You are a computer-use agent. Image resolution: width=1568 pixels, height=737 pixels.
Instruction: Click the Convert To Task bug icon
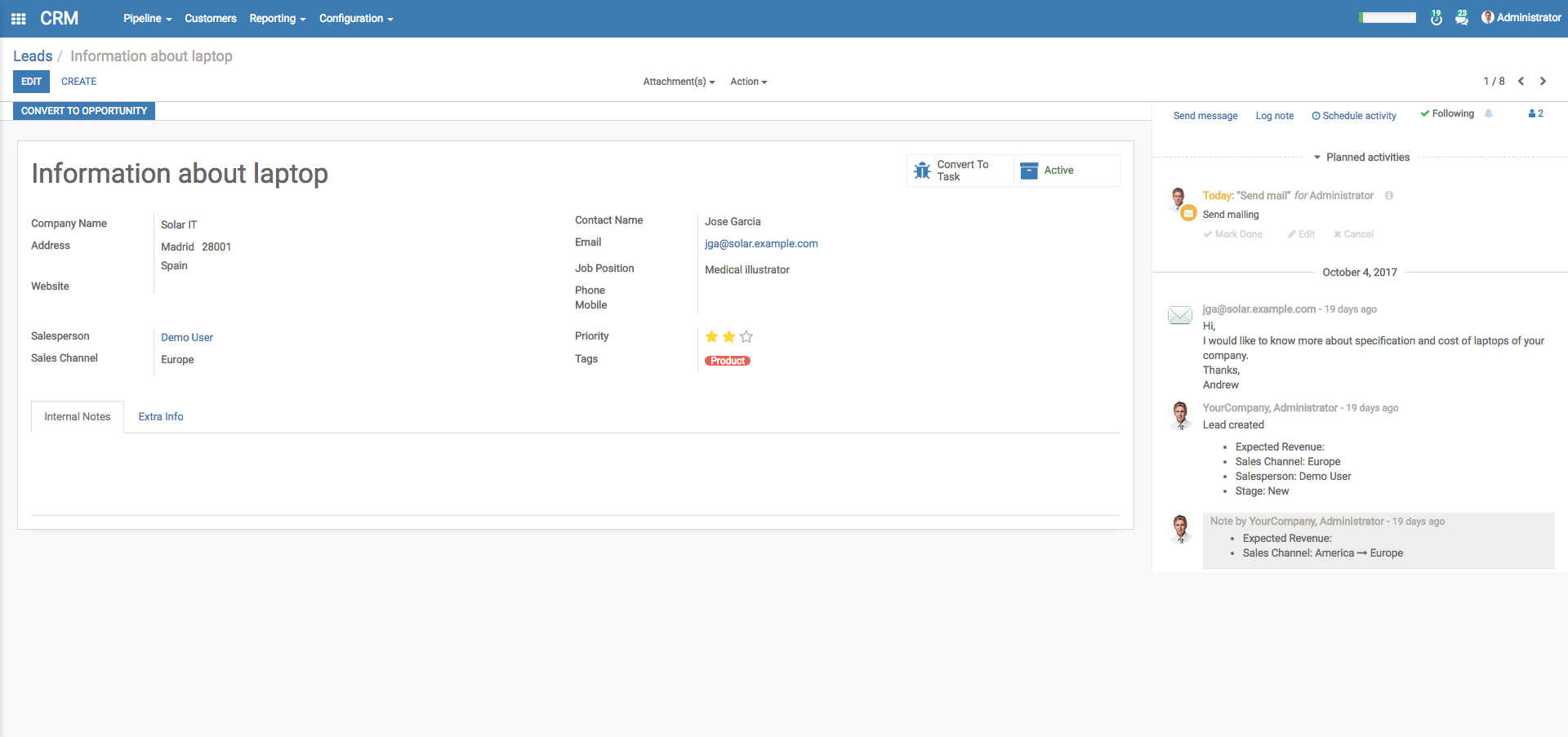tap(922, 171)
